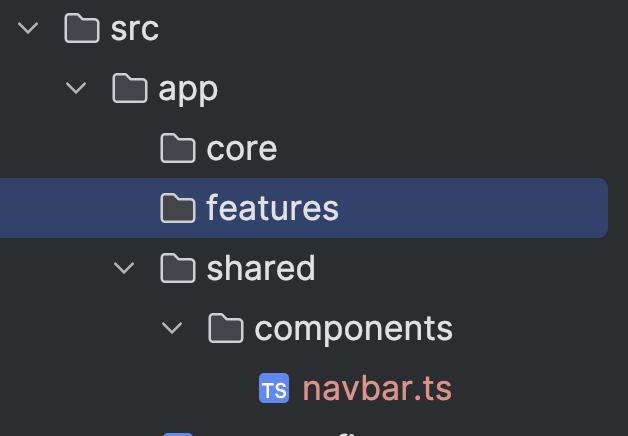This screenshot has height=436, width=628.
Task: Click the components folder icon
Action: [x=226, y=328]
